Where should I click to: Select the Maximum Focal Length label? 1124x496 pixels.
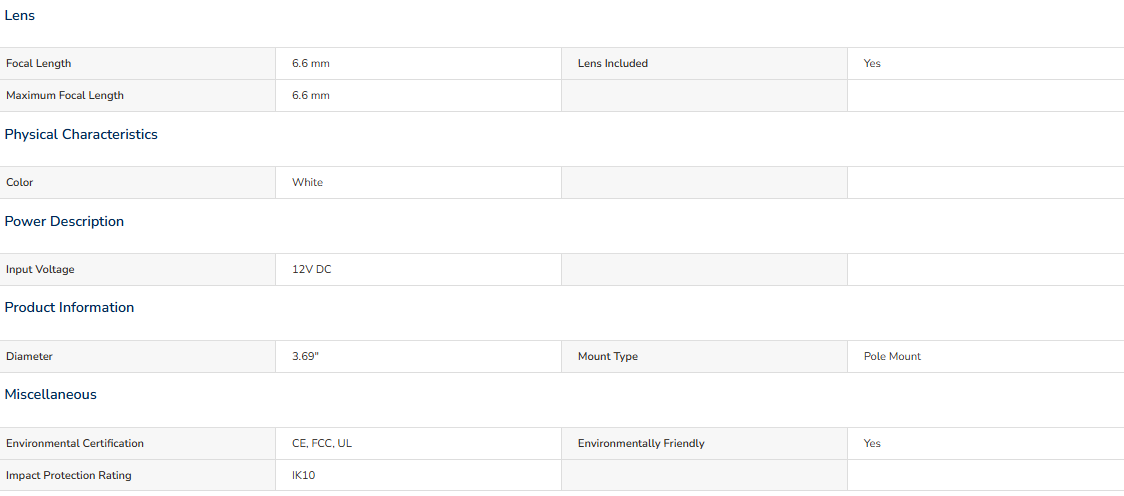coord(65,95)
